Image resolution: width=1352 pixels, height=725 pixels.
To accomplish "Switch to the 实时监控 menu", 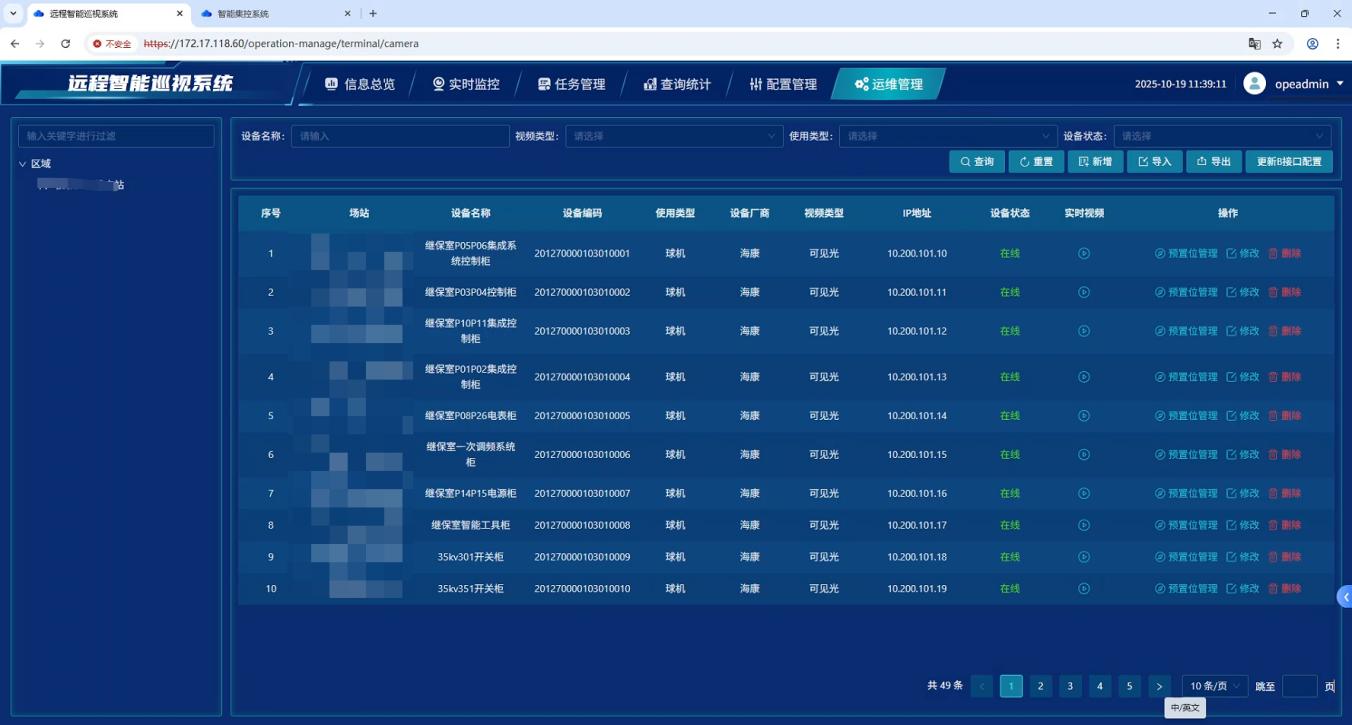I will point(466,84).
